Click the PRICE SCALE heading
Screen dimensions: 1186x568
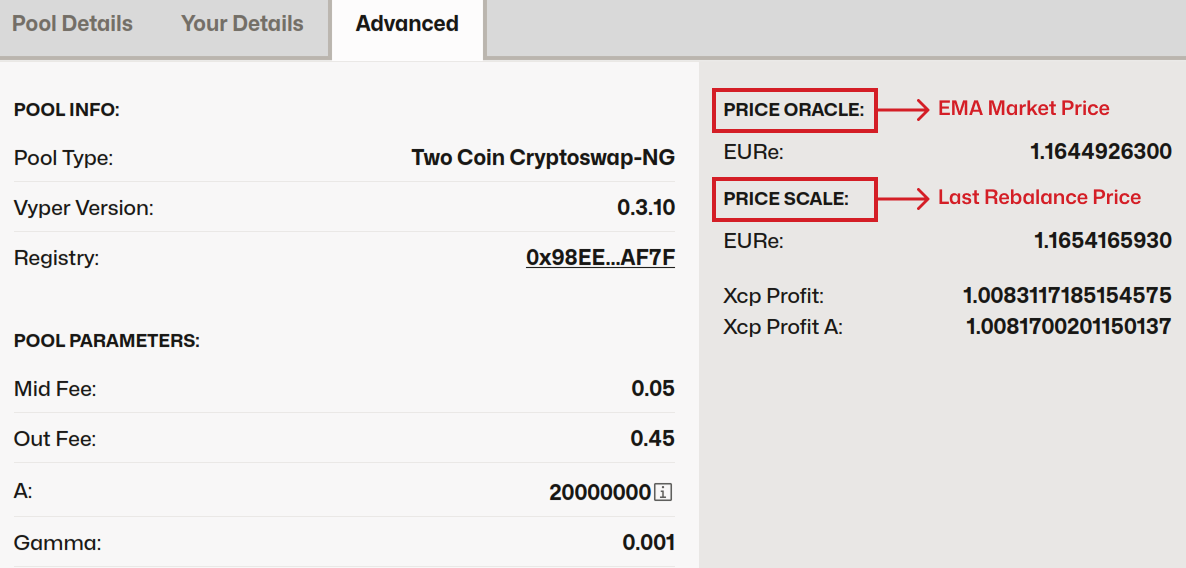coord(786,199)
